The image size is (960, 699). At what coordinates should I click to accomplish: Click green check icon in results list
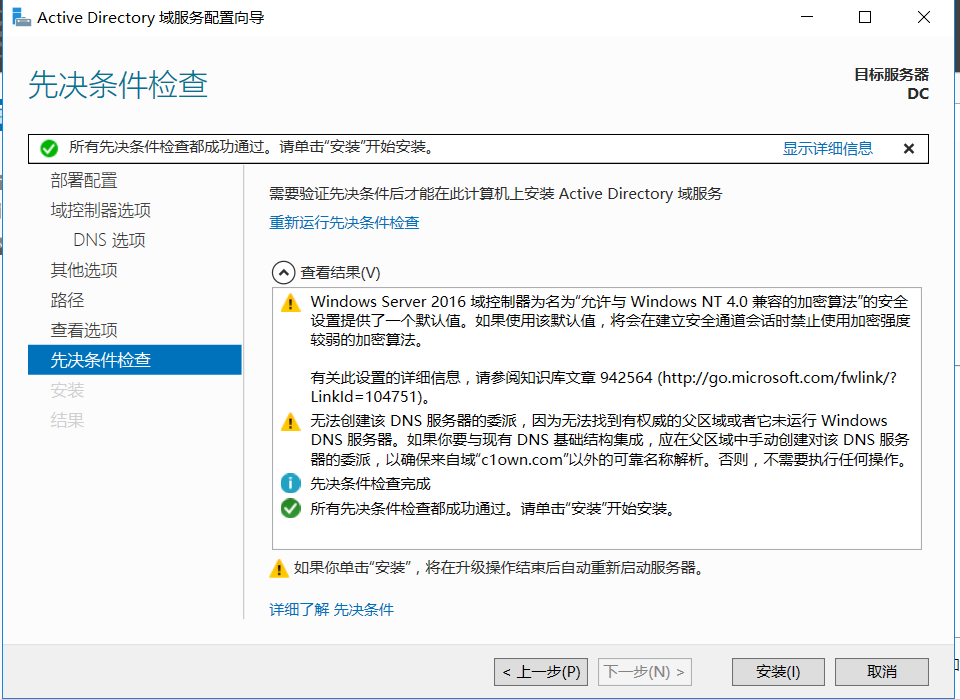tap(290, 508)
